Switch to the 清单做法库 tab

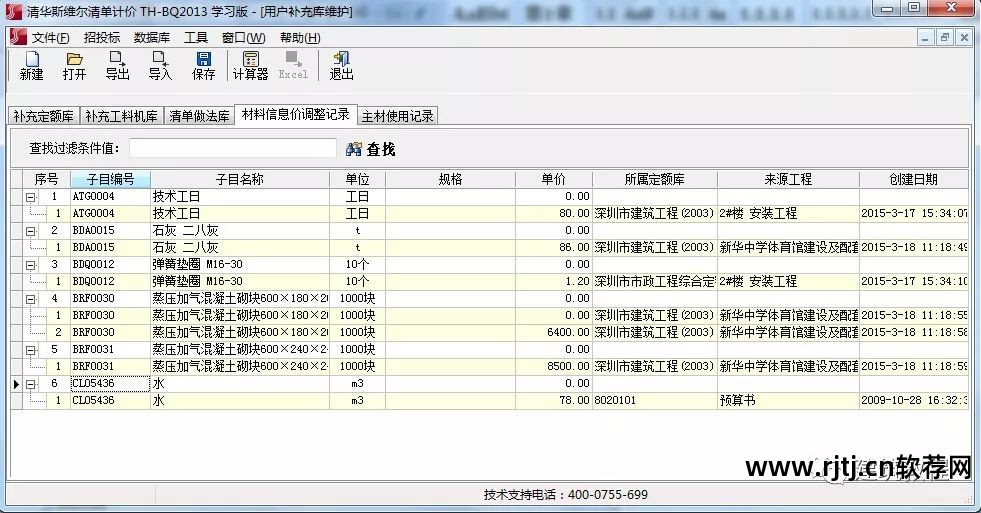pyautogui.click(x=199, y=116)
